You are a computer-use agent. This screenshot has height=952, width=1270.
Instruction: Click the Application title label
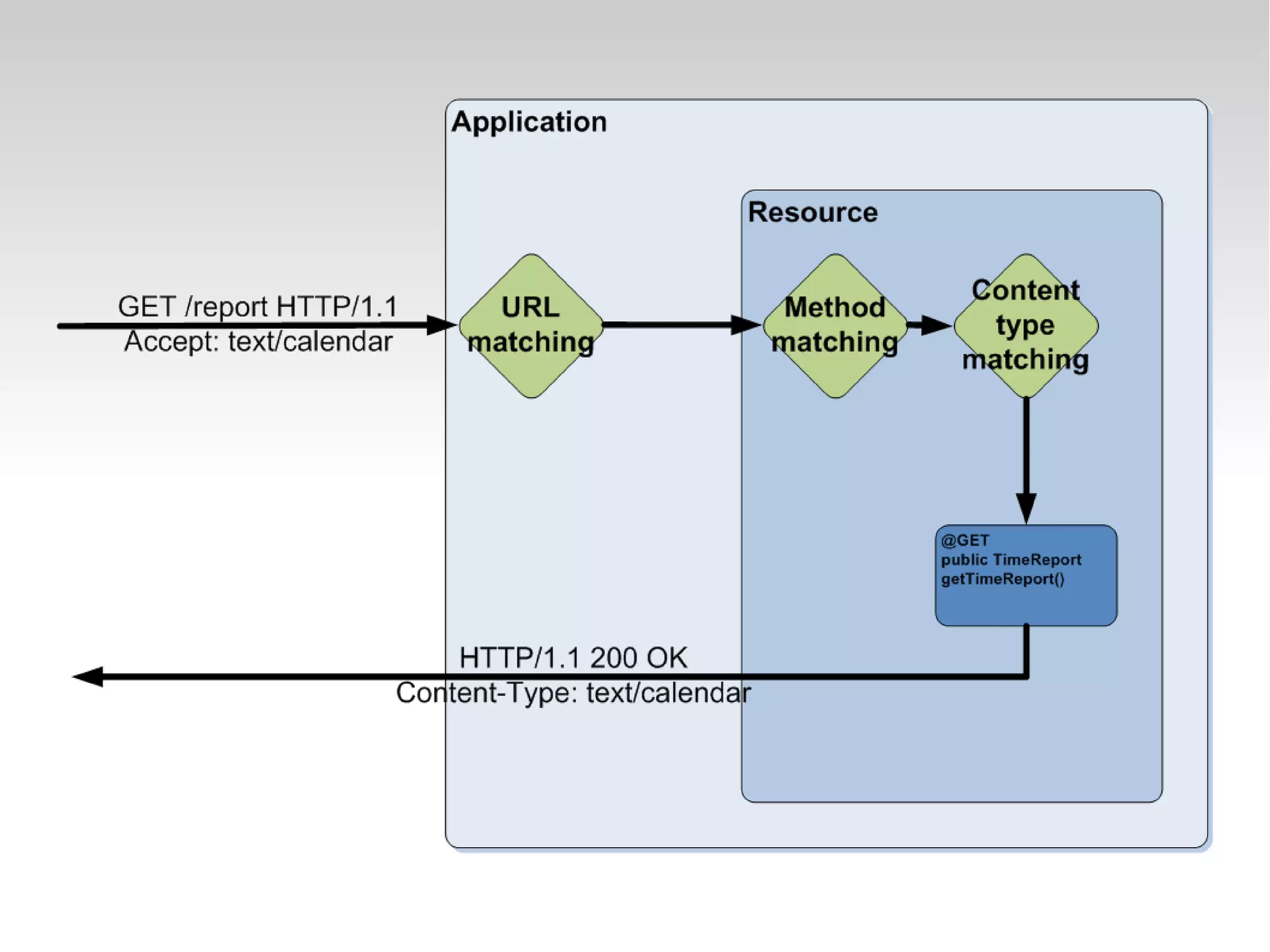tap(529, 122)
